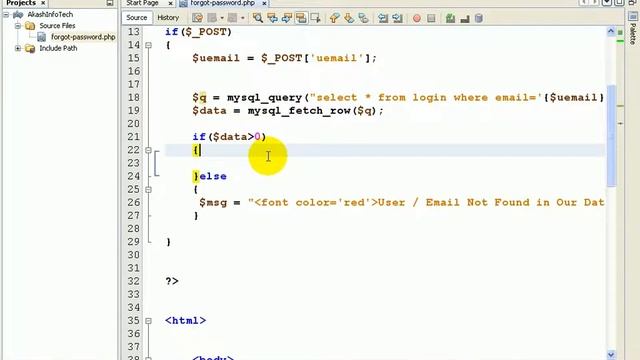640x360 pixels.
Task: Click line number 18 in gutter
Action: pos(133,98)
